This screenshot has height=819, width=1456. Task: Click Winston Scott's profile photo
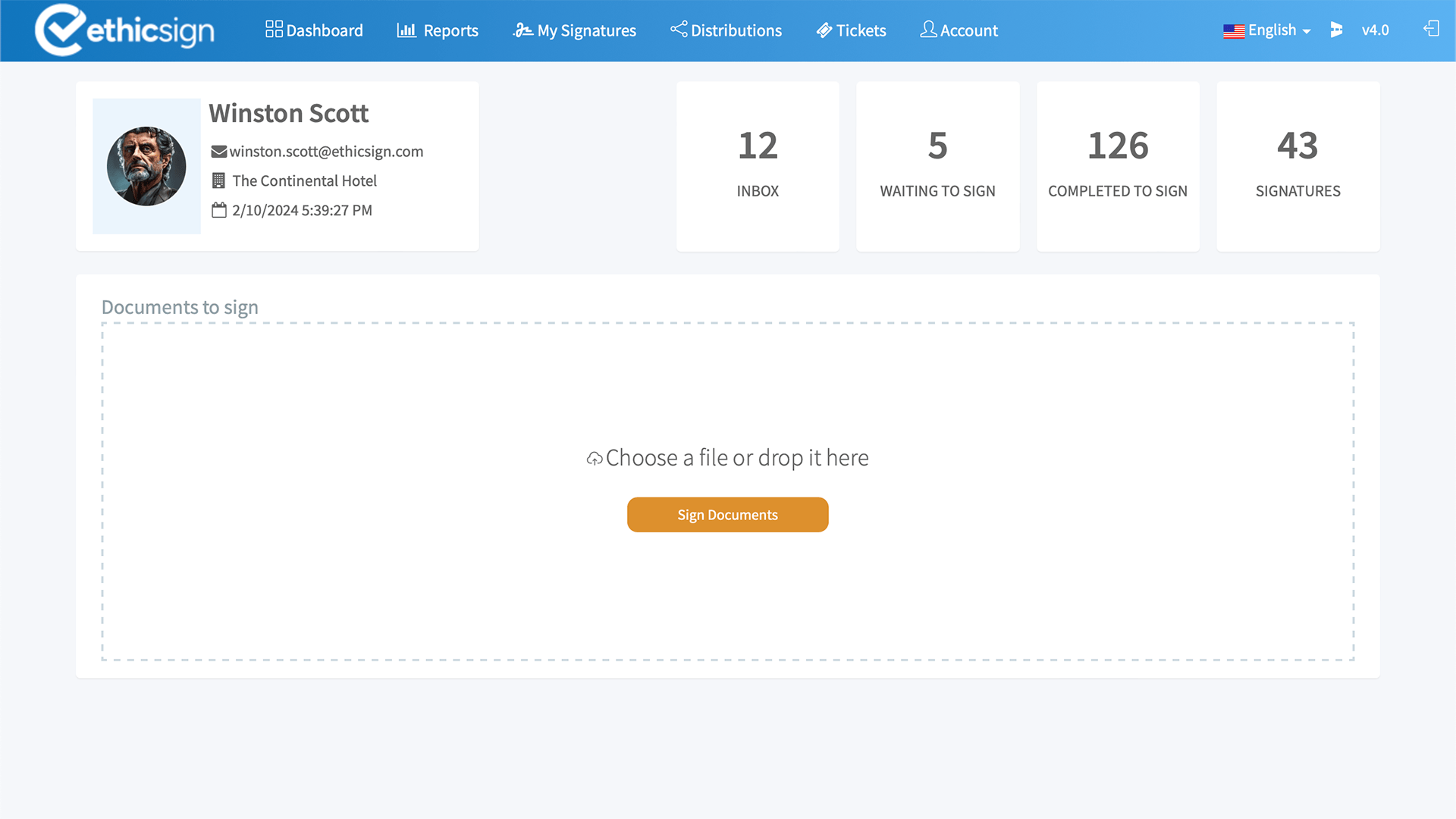[146, 166]
